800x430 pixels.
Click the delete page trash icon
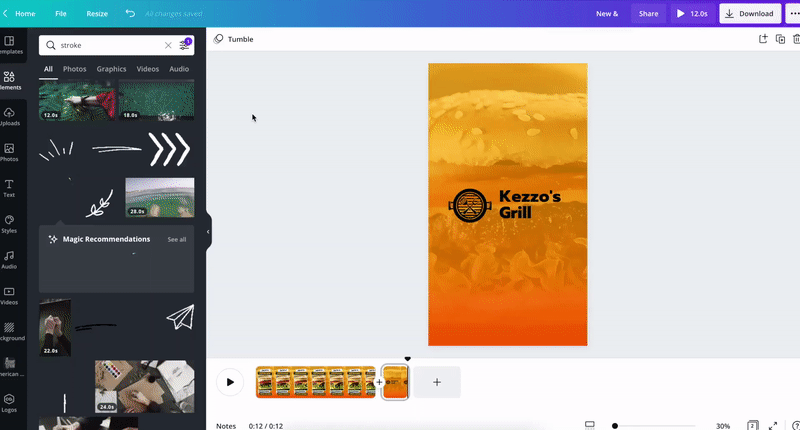[796, 39]
